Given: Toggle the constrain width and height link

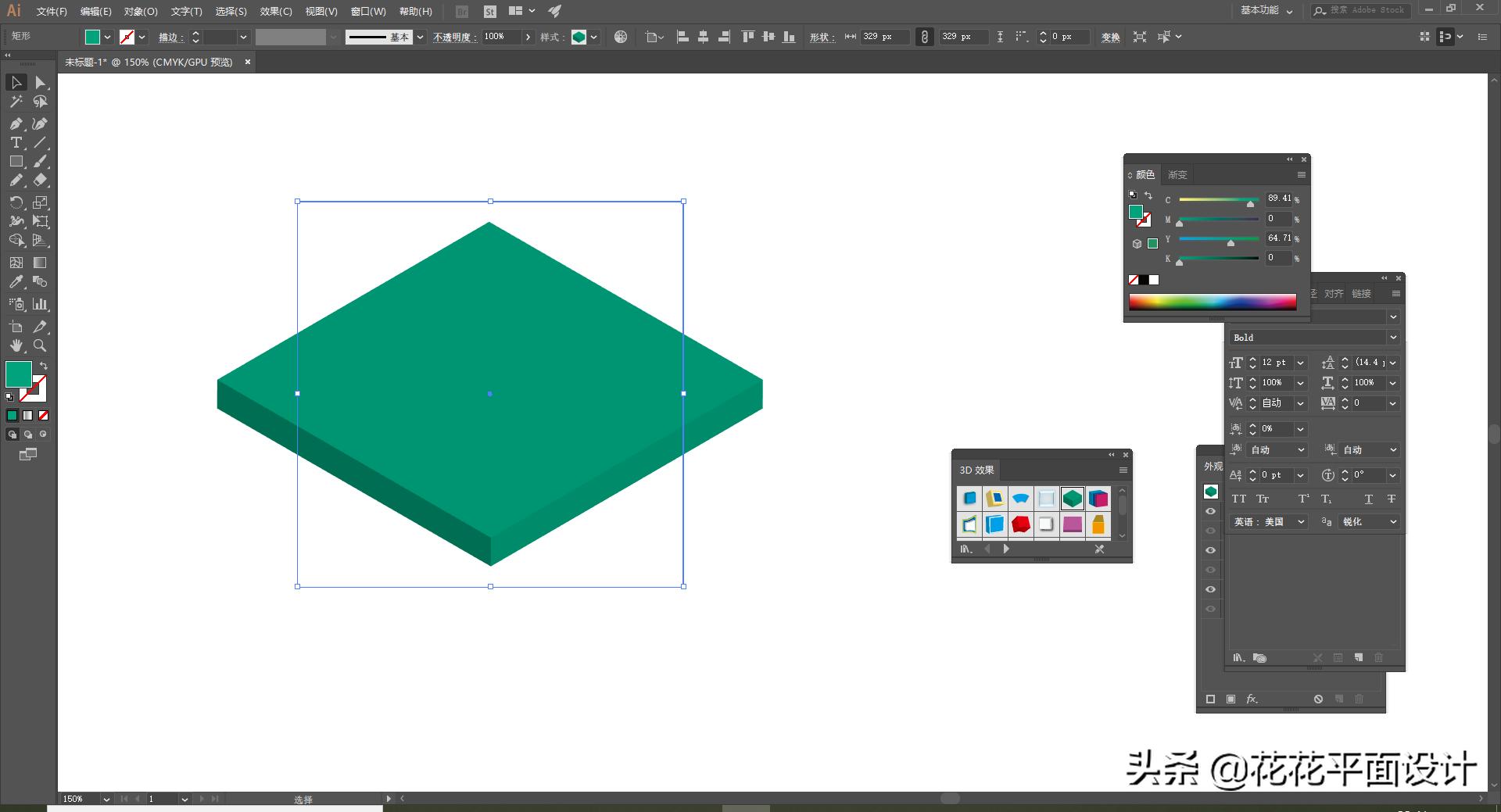Looking at the screenshot, I should click(x=924, y=37).
